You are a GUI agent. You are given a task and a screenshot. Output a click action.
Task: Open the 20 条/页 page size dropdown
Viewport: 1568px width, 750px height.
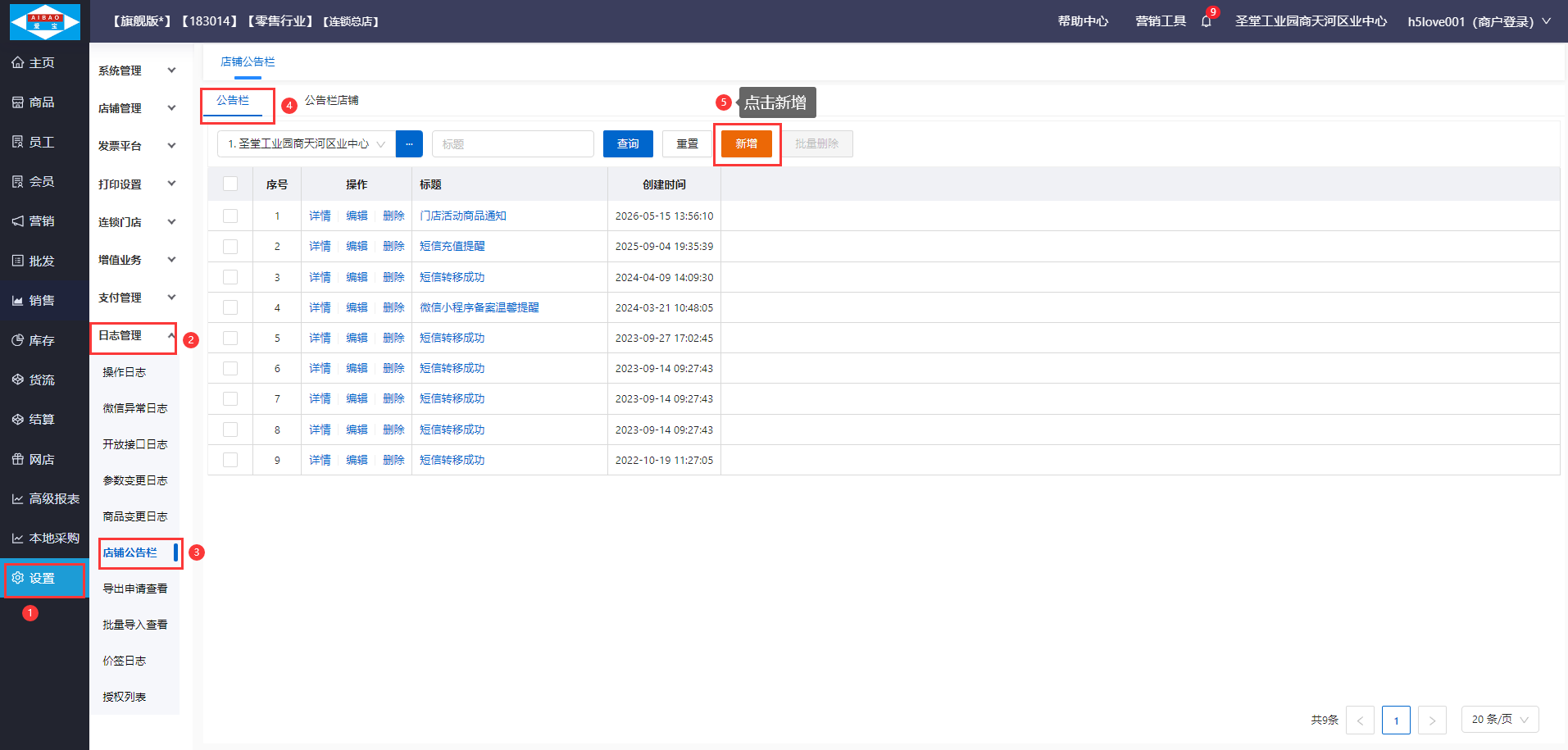(x=1500, y=720)
